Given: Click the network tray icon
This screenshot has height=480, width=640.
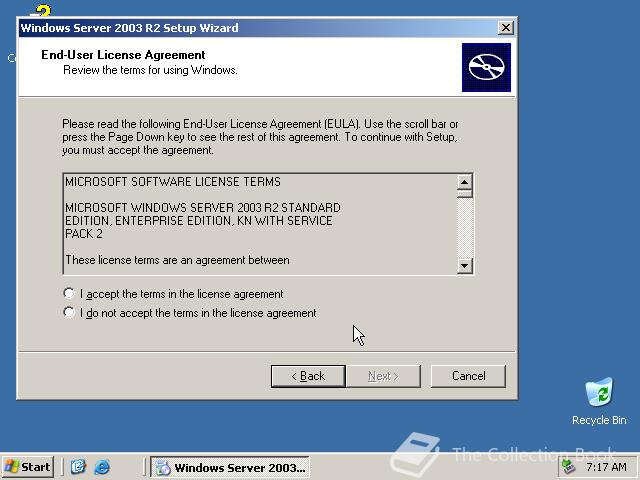Looking at the screenshot, I should 569,467.
